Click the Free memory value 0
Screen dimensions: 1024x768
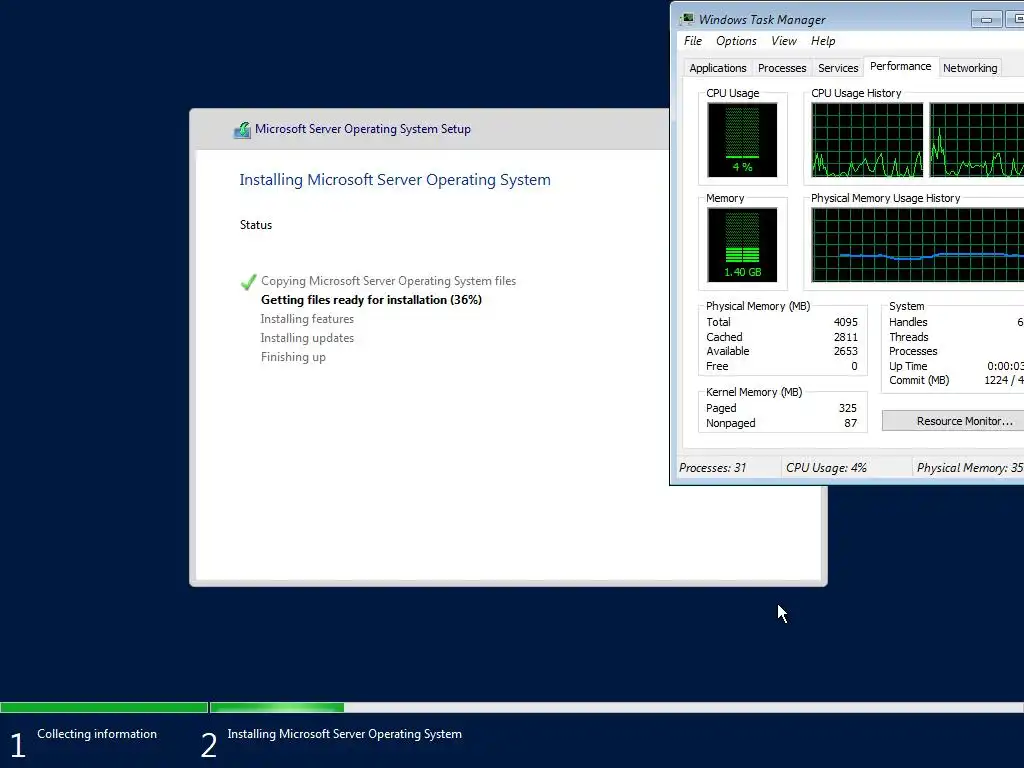854,366
